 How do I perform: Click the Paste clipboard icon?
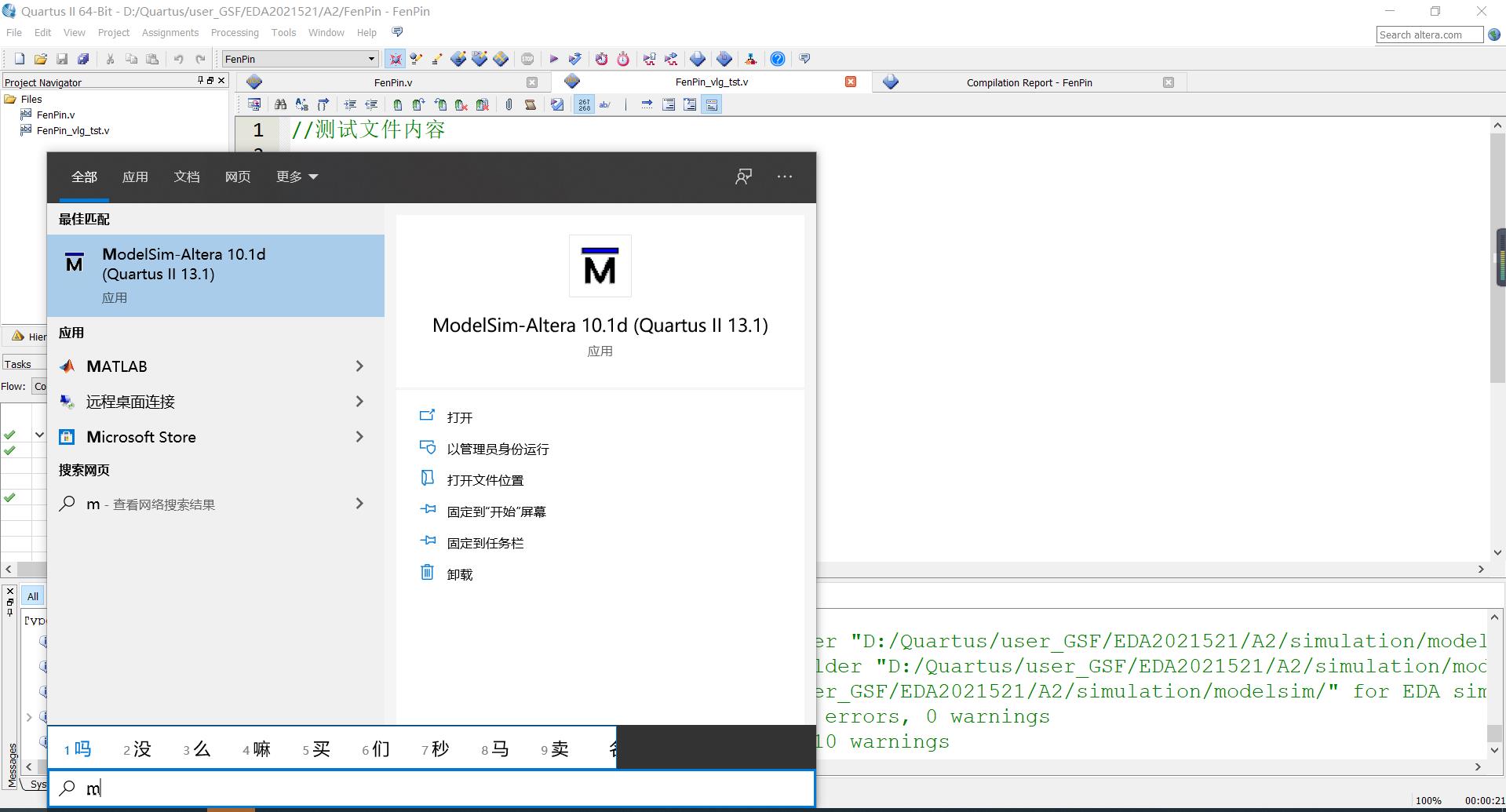(152, 59)
